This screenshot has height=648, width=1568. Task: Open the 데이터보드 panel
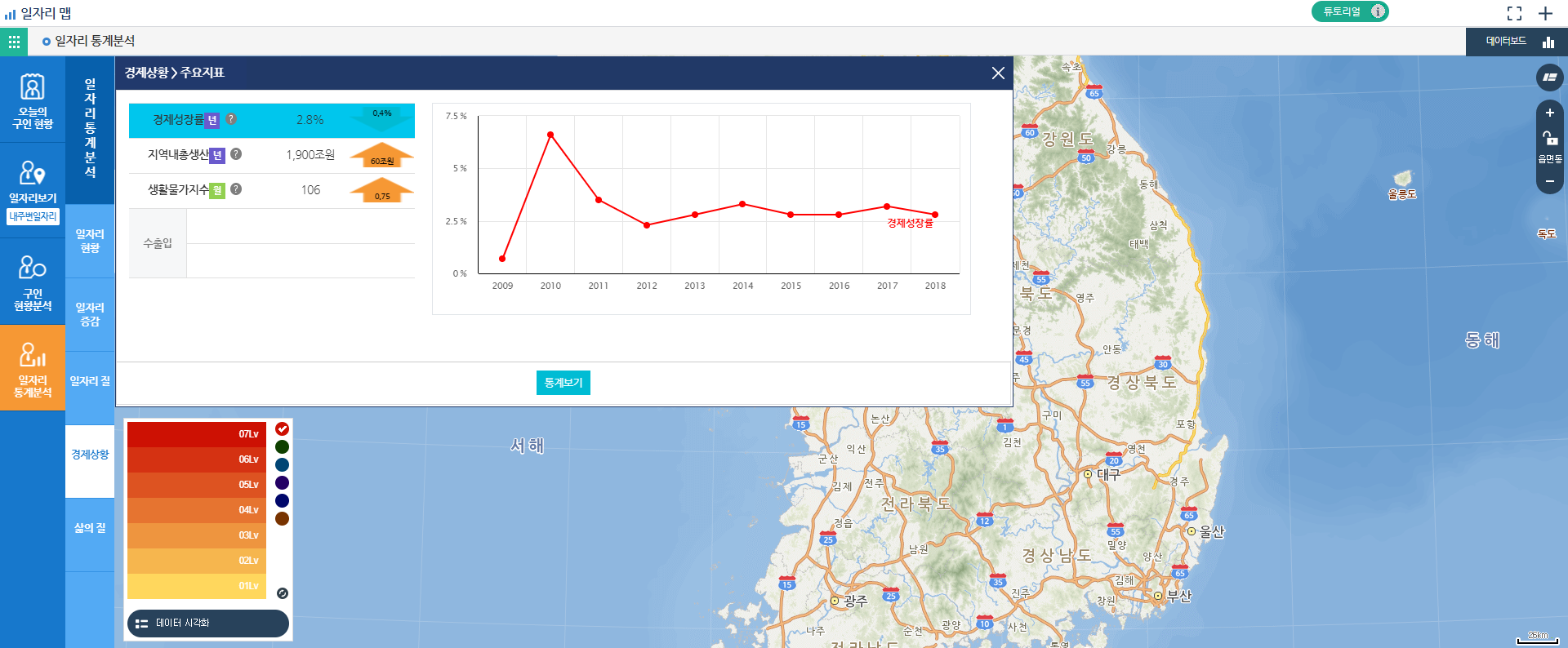point(1517,42)
